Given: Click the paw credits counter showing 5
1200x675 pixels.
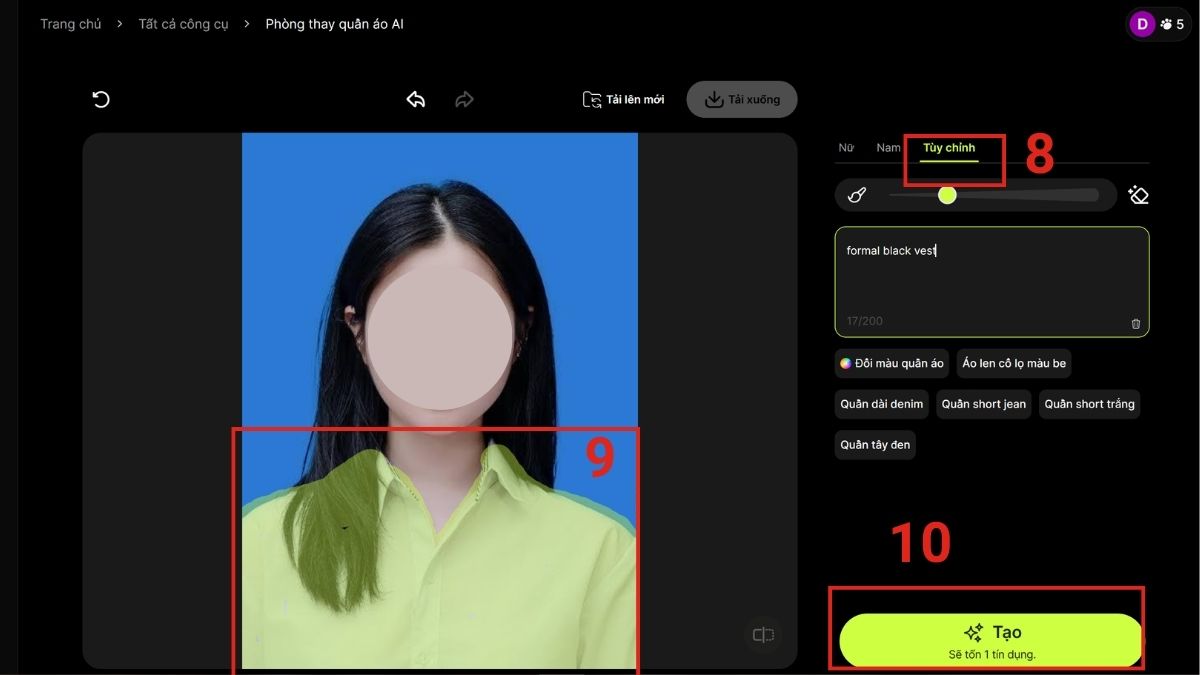Looking at the screenshot, I should coord(1172,24).
